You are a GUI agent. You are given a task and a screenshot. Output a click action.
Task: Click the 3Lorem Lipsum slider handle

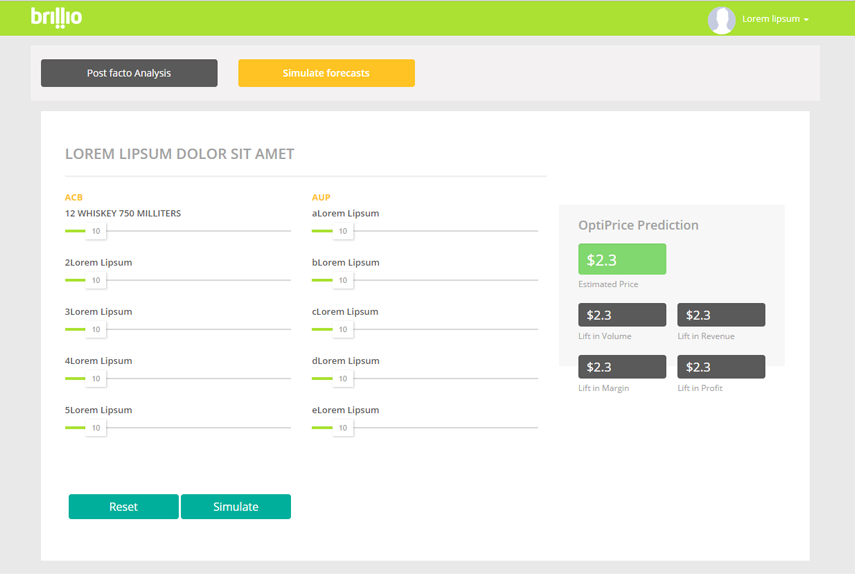click(96, 329)
